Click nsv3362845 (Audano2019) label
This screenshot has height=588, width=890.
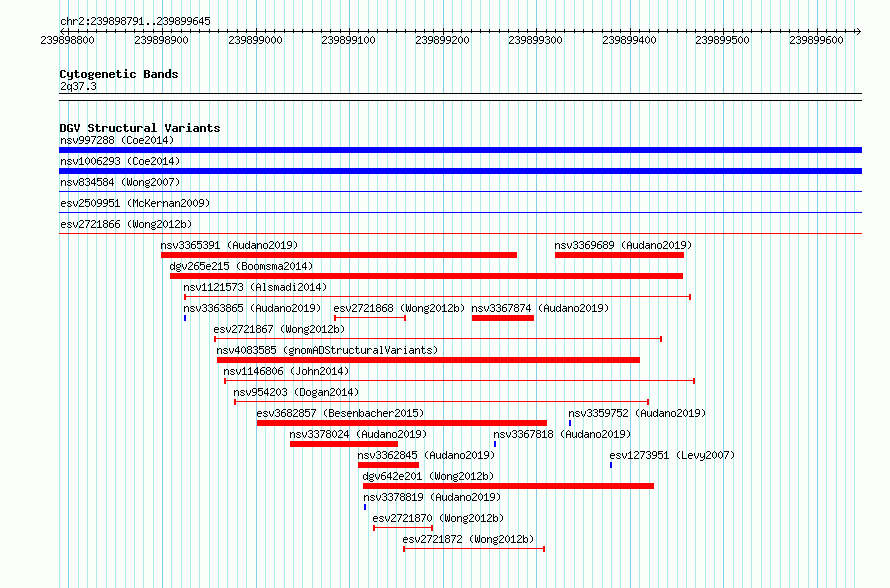(x=426, y=455)
